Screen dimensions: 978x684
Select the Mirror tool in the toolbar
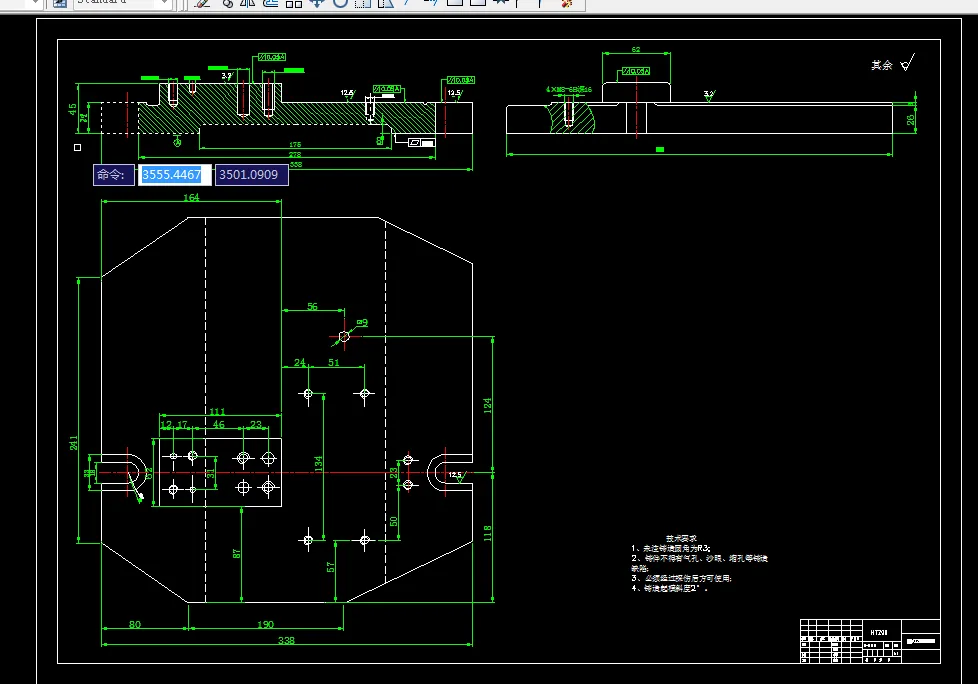coord(248,3)
